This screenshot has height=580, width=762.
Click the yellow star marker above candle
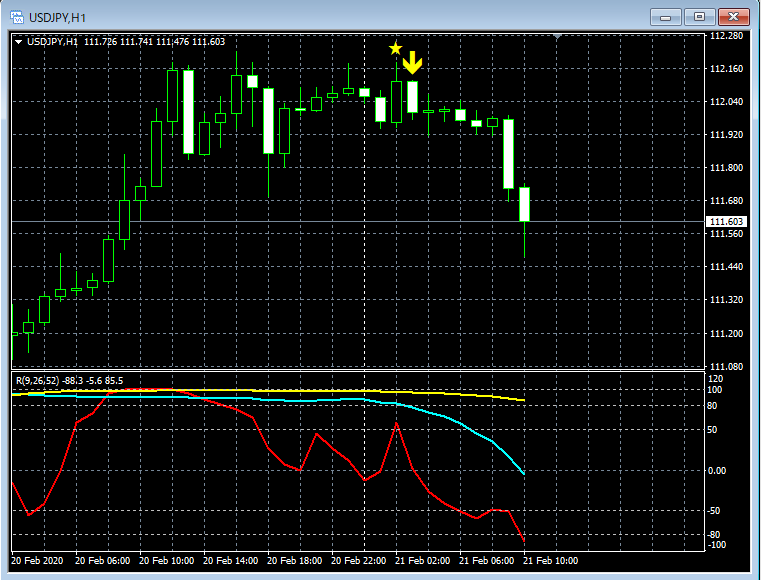click(x=396, y=49)
